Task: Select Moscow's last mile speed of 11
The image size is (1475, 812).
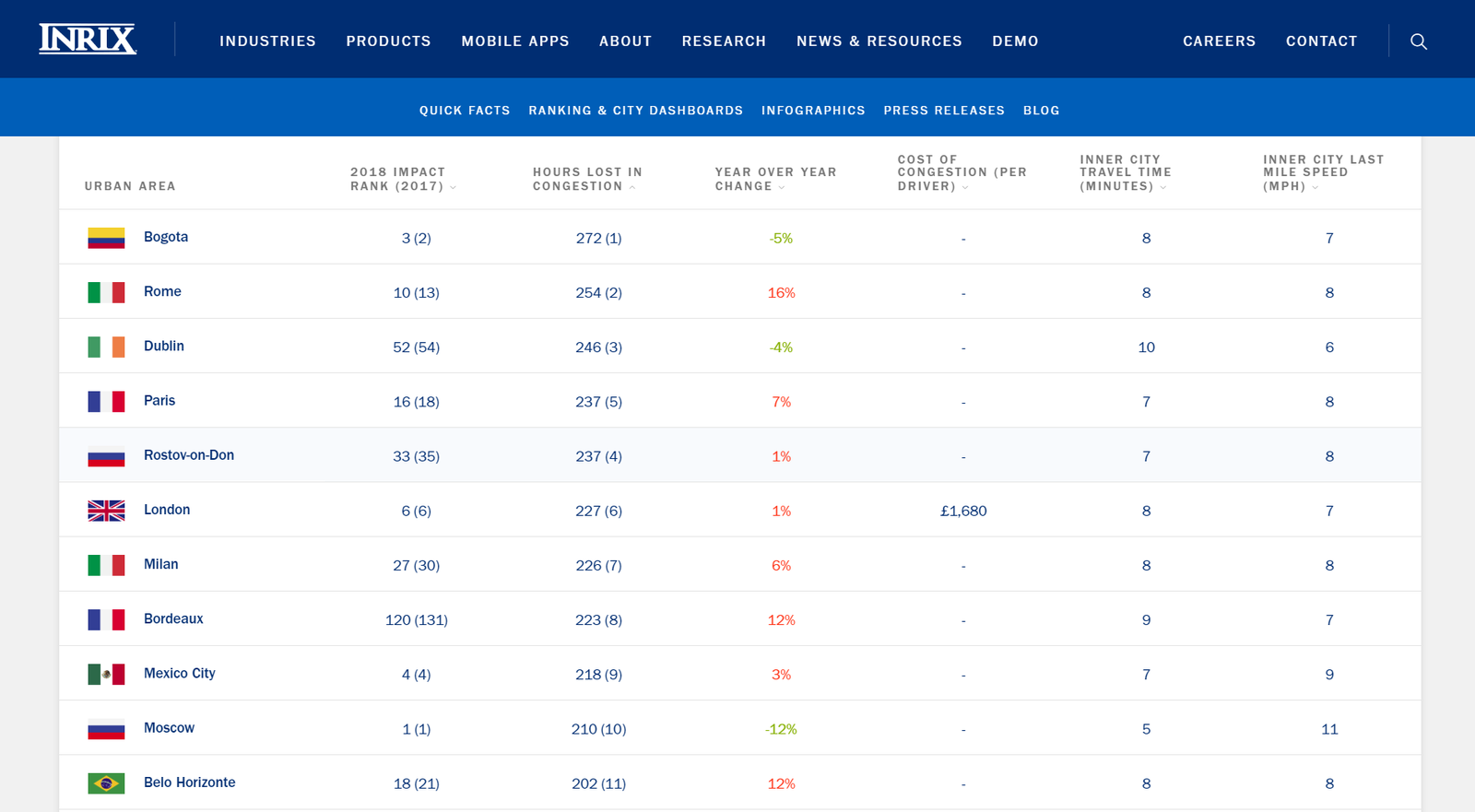Action: [1329, 729]
